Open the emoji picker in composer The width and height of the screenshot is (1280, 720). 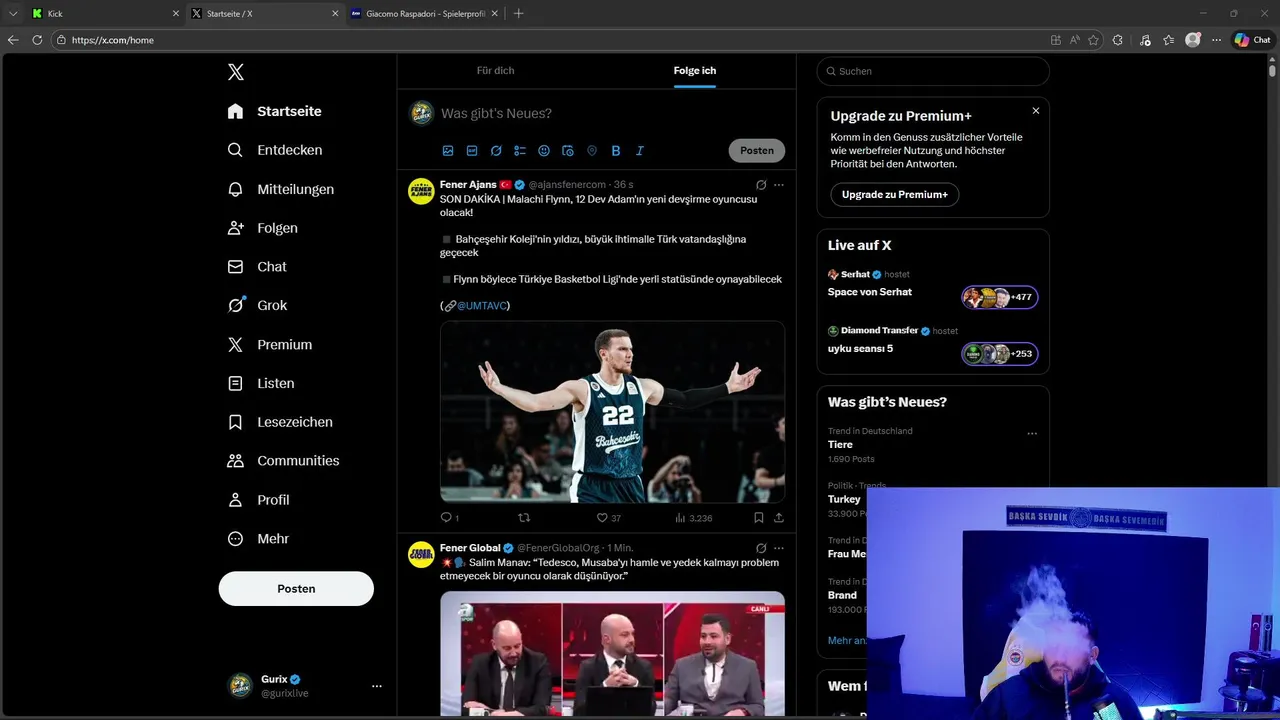(x=544, y=151)
